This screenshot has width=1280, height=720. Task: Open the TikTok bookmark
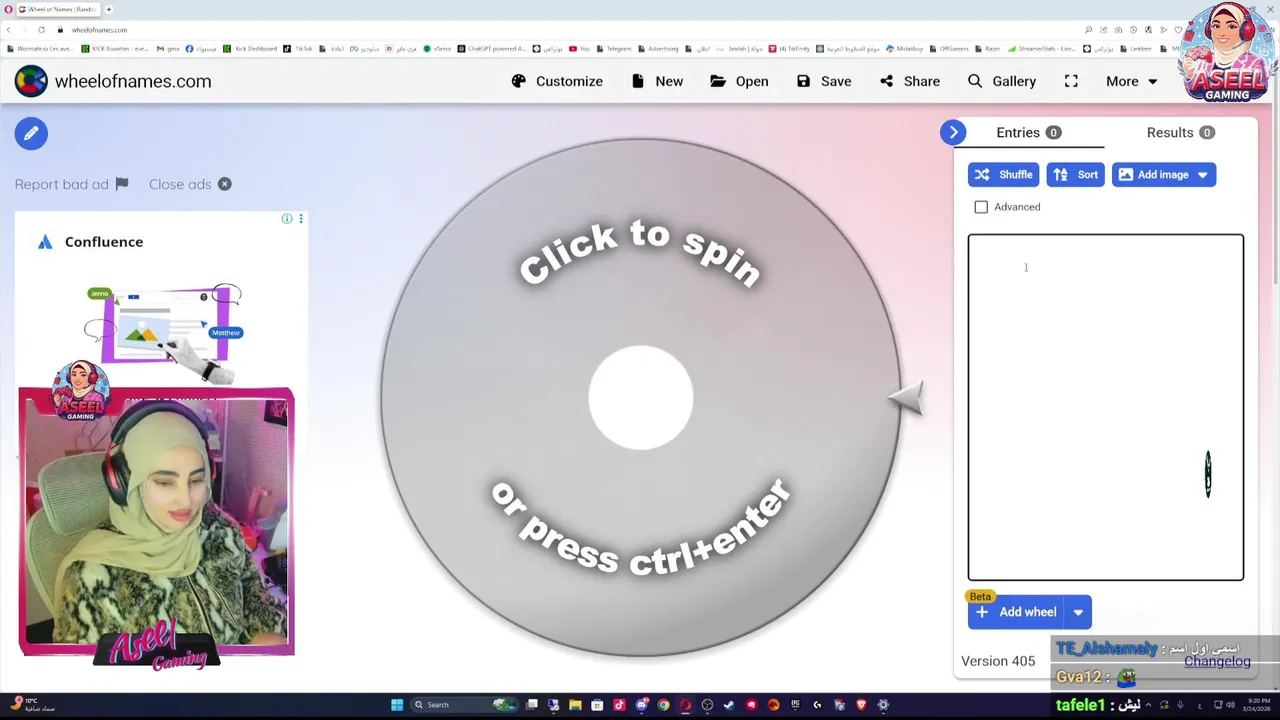pos(298,48)
